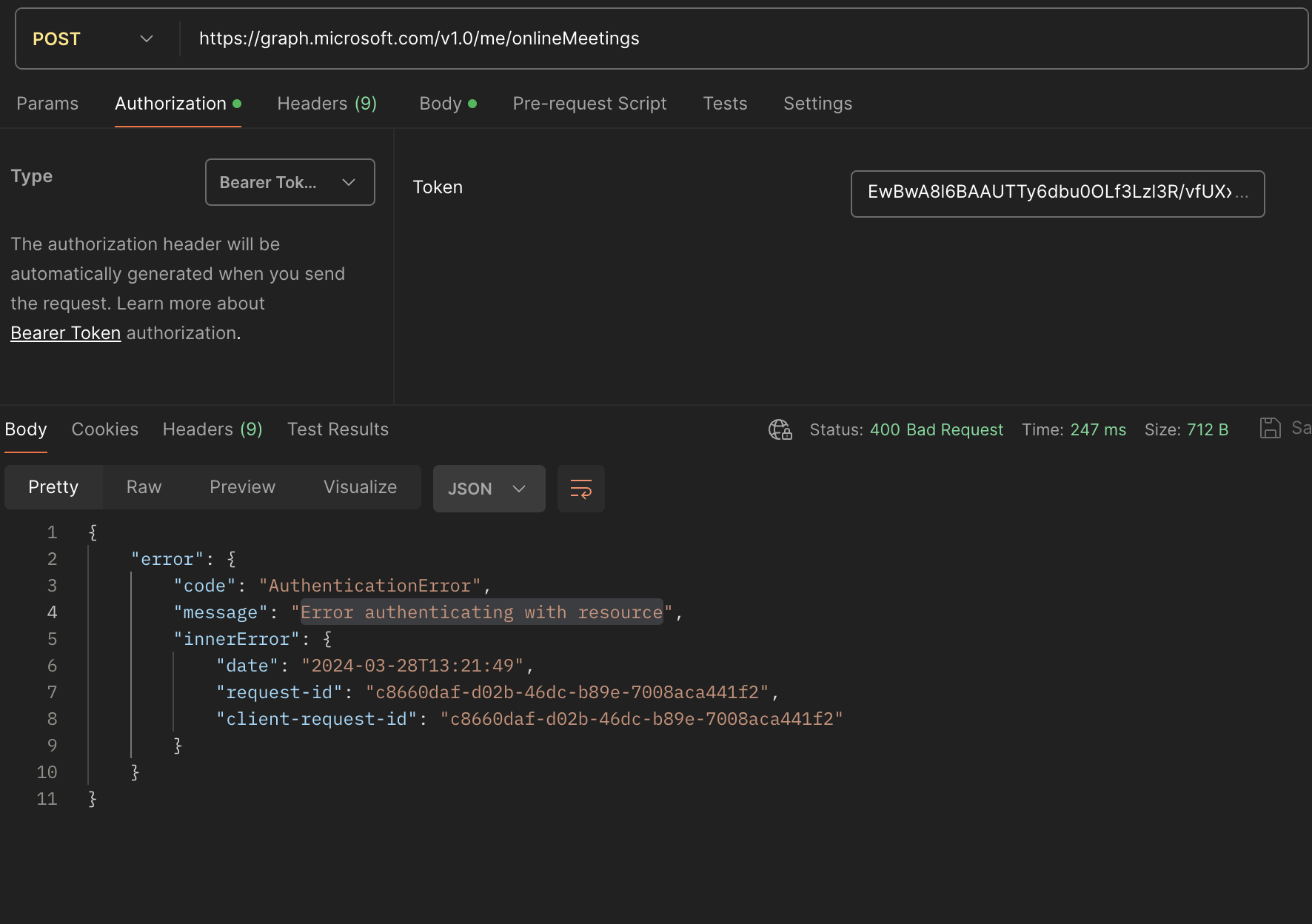The height and width of the screenshot is (924, 1312).
Task: Save the response using the save icon
Action: (1271, 428)
